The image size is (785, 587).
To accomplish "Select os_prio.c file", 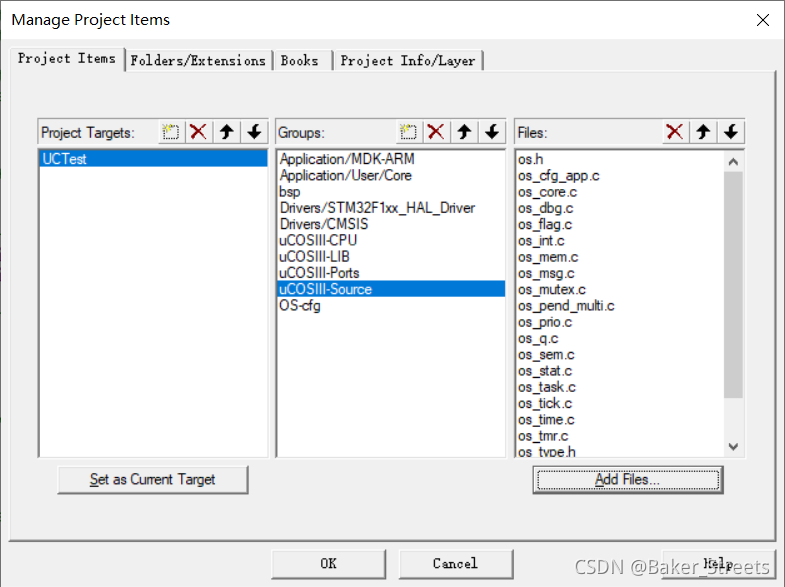I will tap(620, 322).
